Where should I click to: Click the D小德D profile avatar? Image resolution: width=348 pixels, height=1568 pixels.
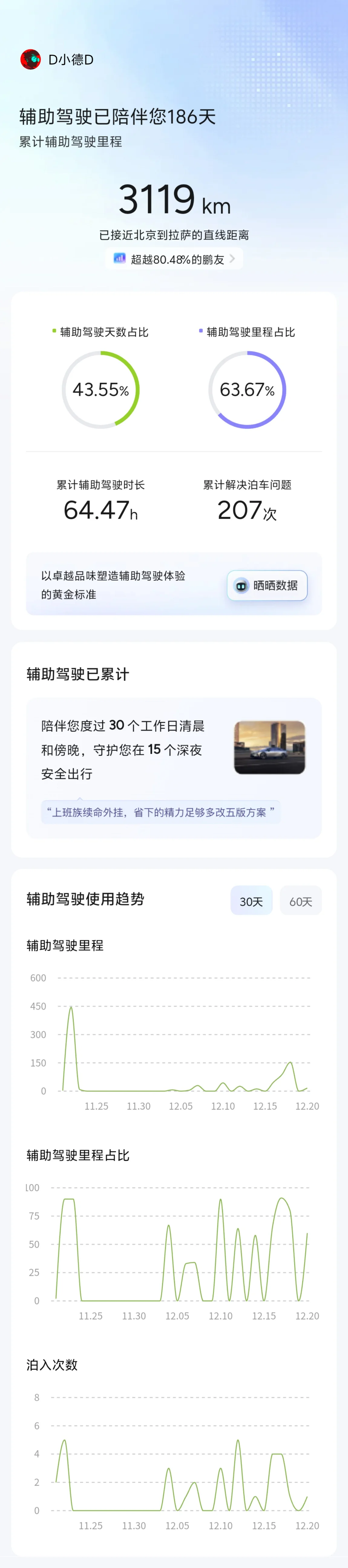point(31,60)
